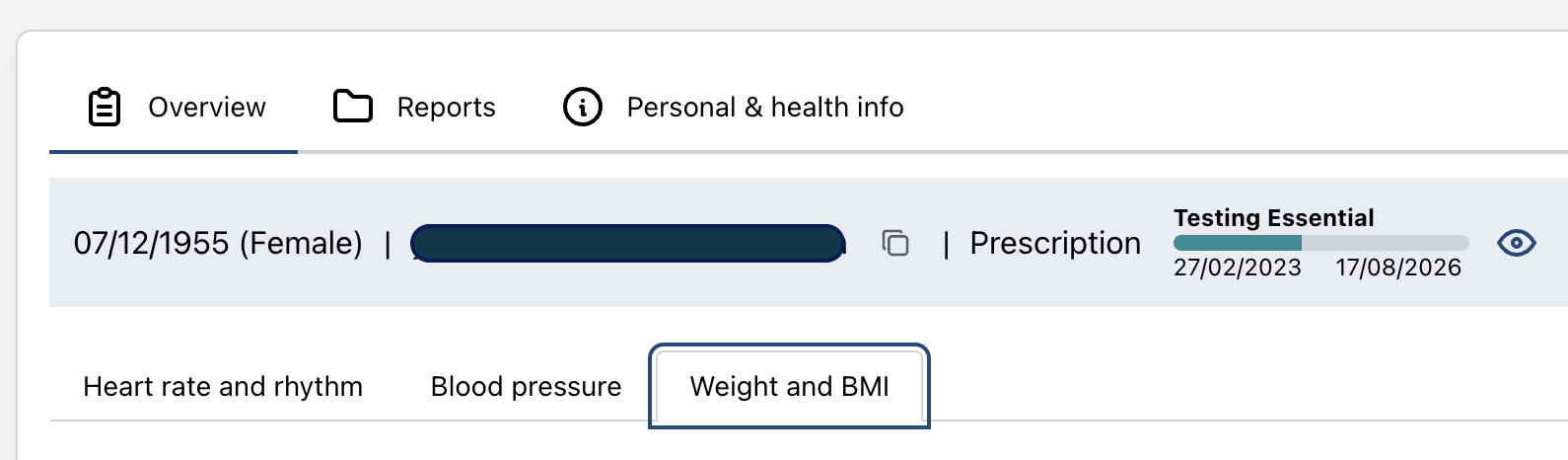
Task: Click the grey unfilled progress bar section
Action: pyautogui.click(x=1385, y=243)
